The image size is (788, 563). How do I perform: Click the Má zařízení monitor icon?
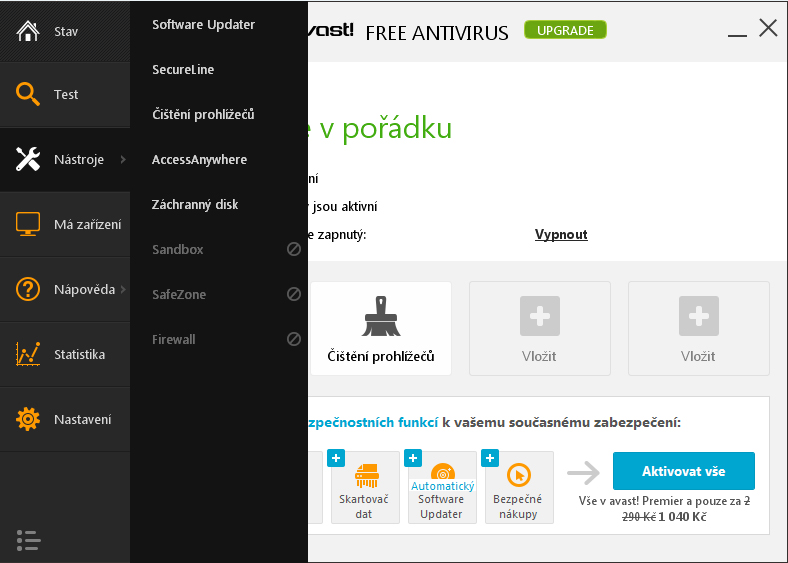28,224
